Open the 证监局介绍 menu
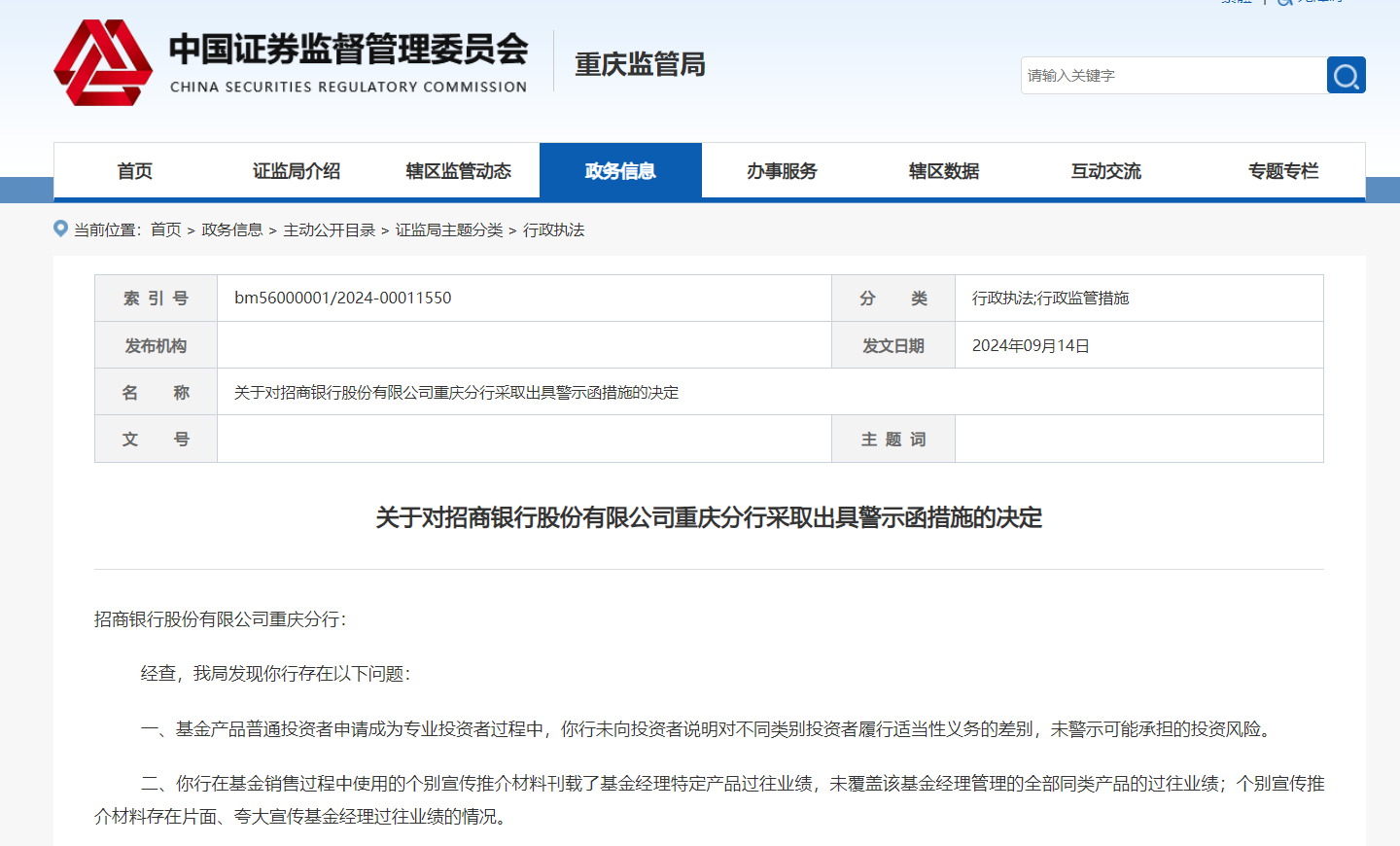This screenshot has height=846, width=1400. (296, 170)
